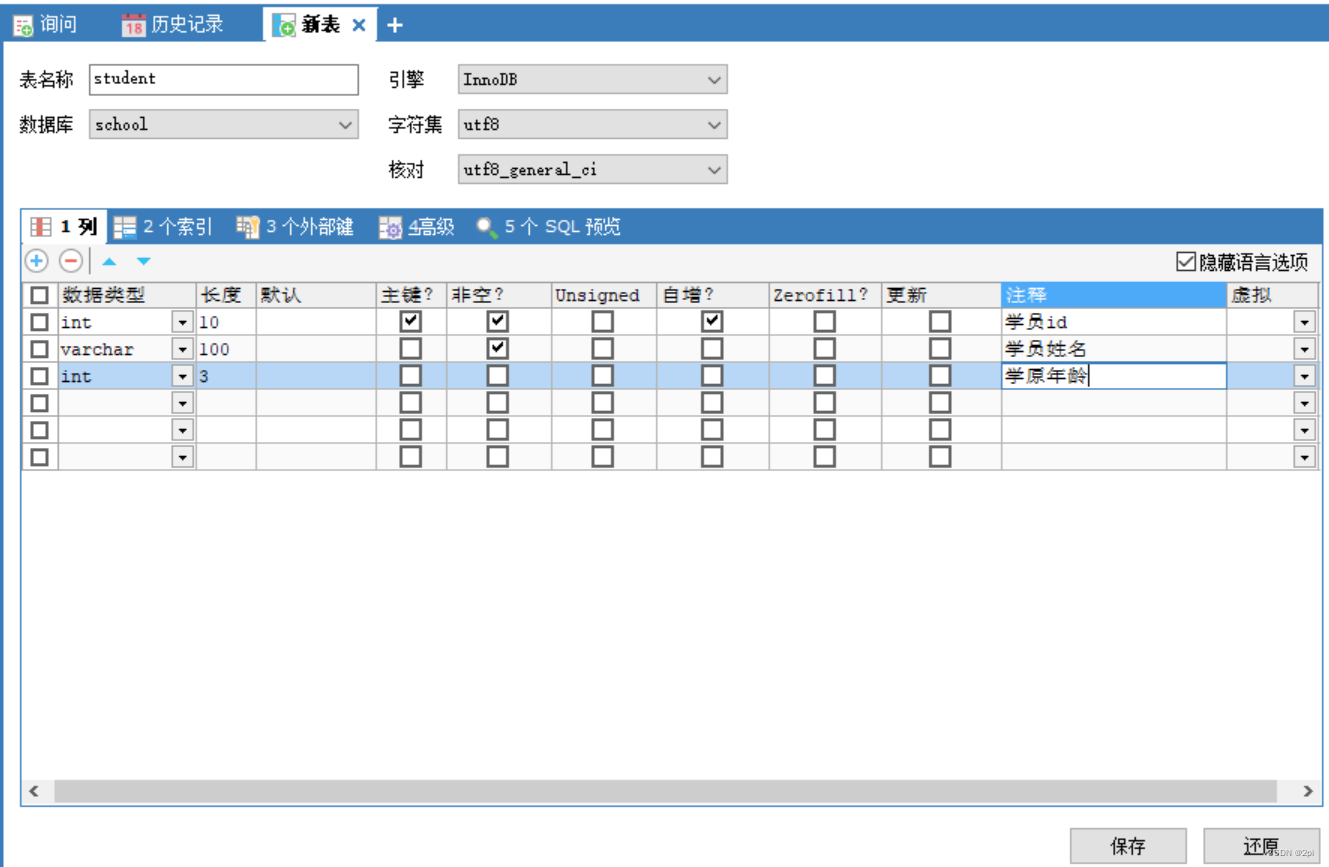Open data type dropdown for the varchar row
The image size is (1329, 867).
pos(182,349)
